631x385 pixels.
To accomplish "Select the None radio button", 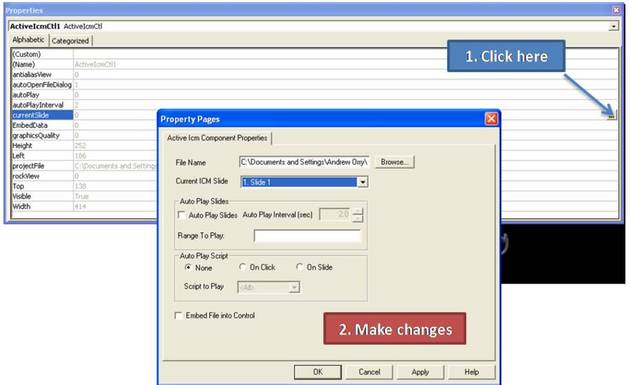I will coord(188,267).
